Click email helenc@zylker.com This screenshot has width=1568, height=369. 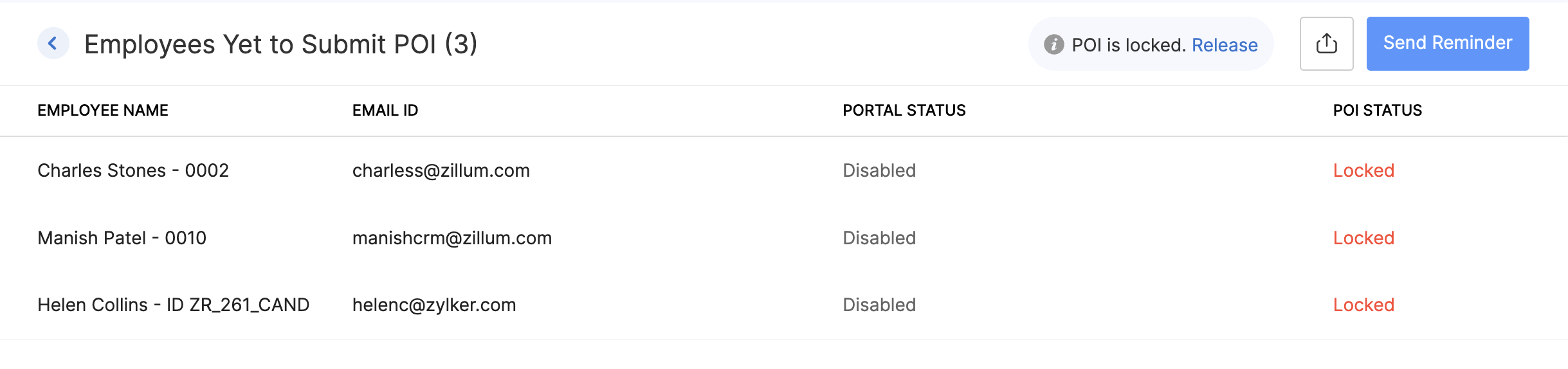[434, 305]
